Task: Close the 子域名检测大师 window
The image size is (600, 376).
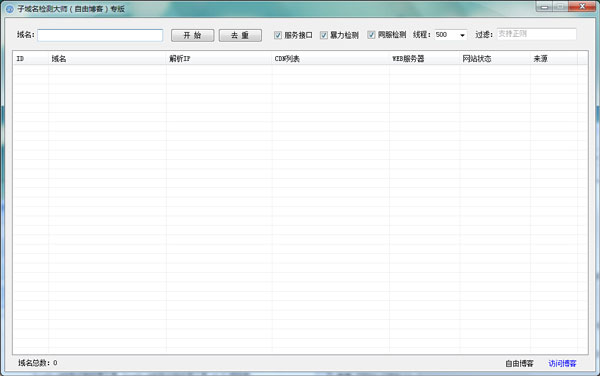Action: pyautogui.click(x=582, y=7)
